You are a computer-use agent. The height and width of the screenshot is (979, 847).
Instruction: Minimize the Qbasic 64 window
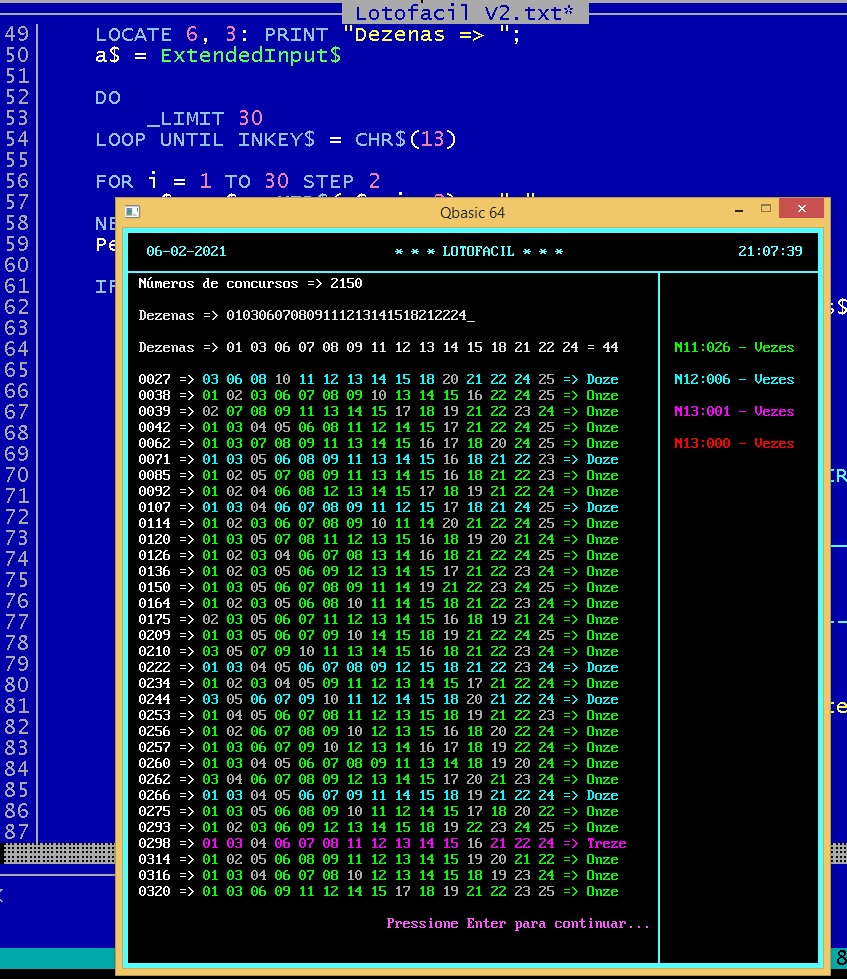click(x=732, y=210)
